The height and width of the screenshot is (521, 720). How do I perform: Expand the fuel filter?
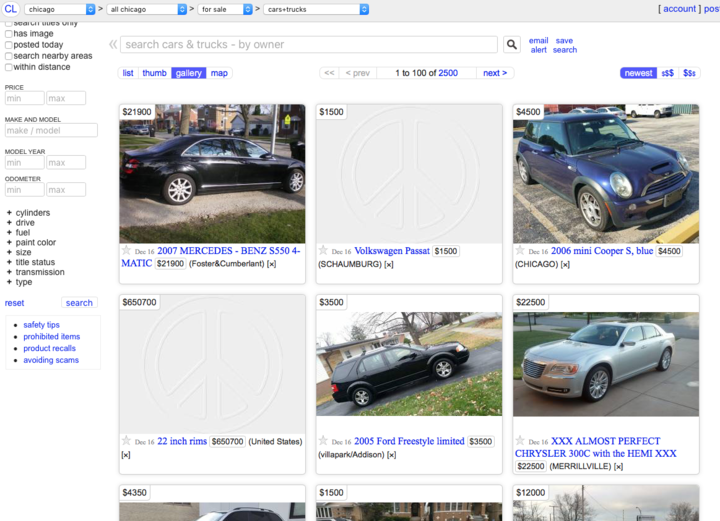18,233
